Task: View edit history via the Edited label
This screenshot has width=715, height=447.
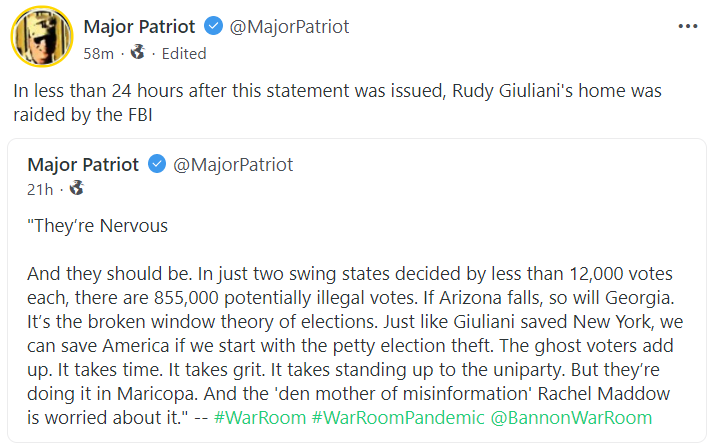Action: 184,53
